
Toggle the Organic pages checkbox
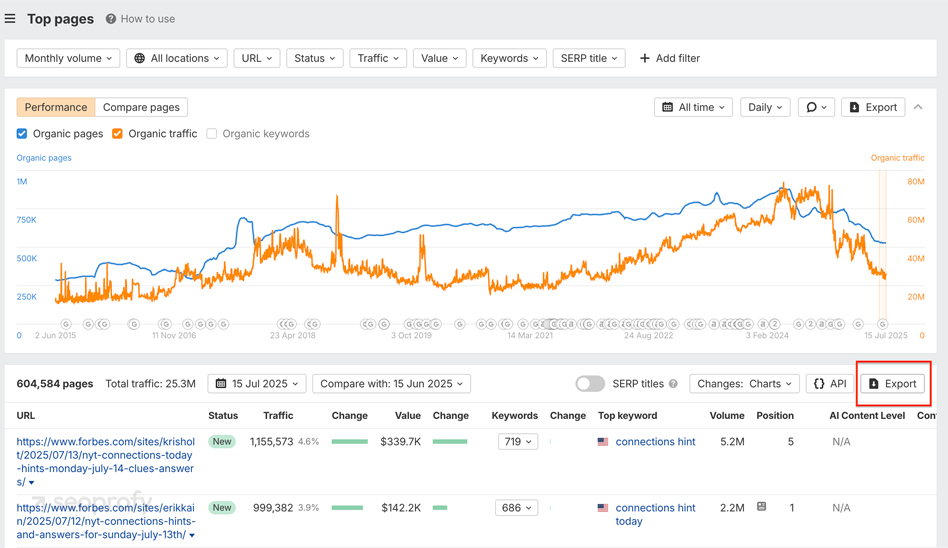coord(22,134)
